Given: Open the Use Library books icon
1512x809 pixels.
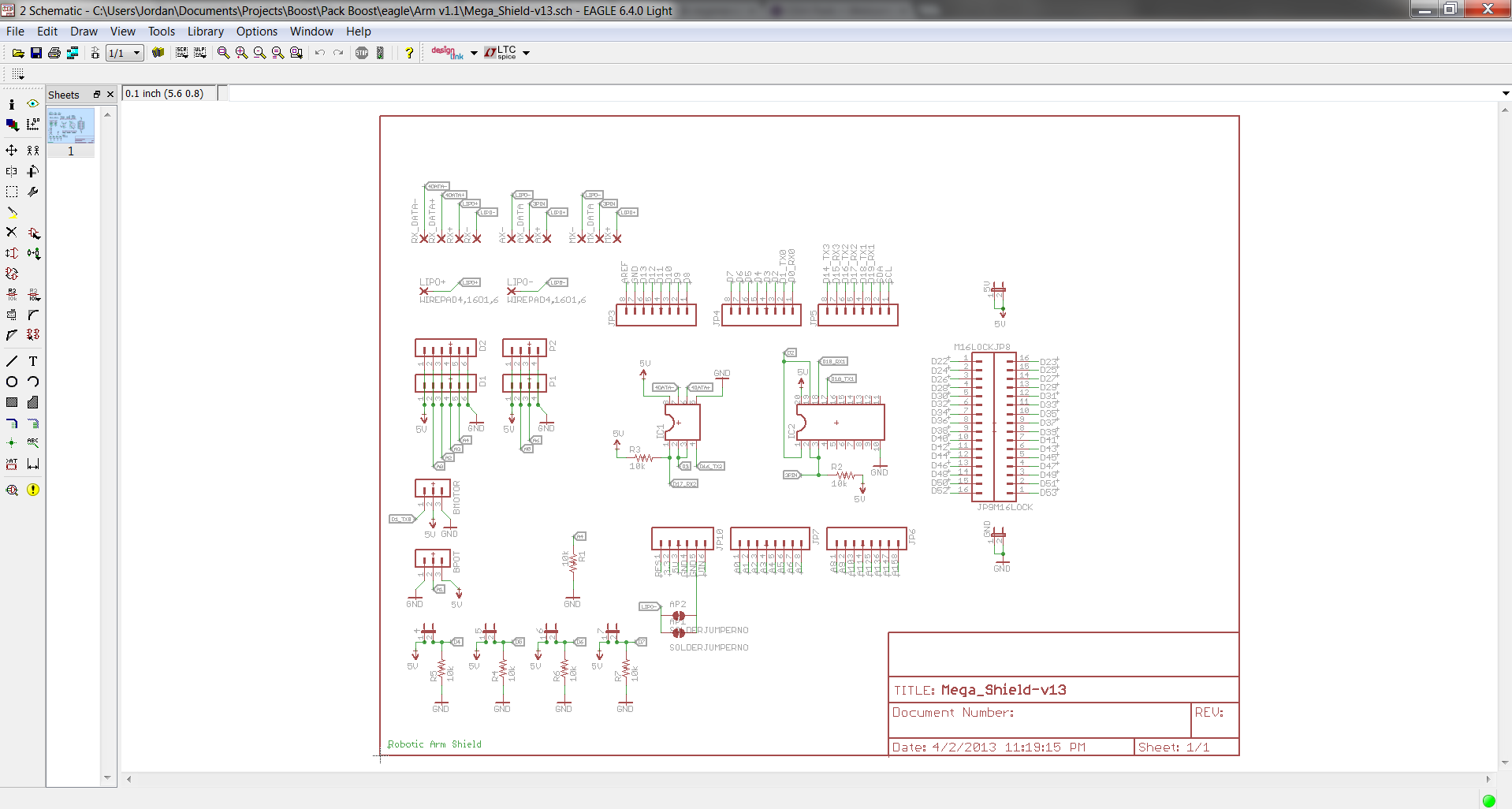Looking at the screenshot, I should (158, 53).
